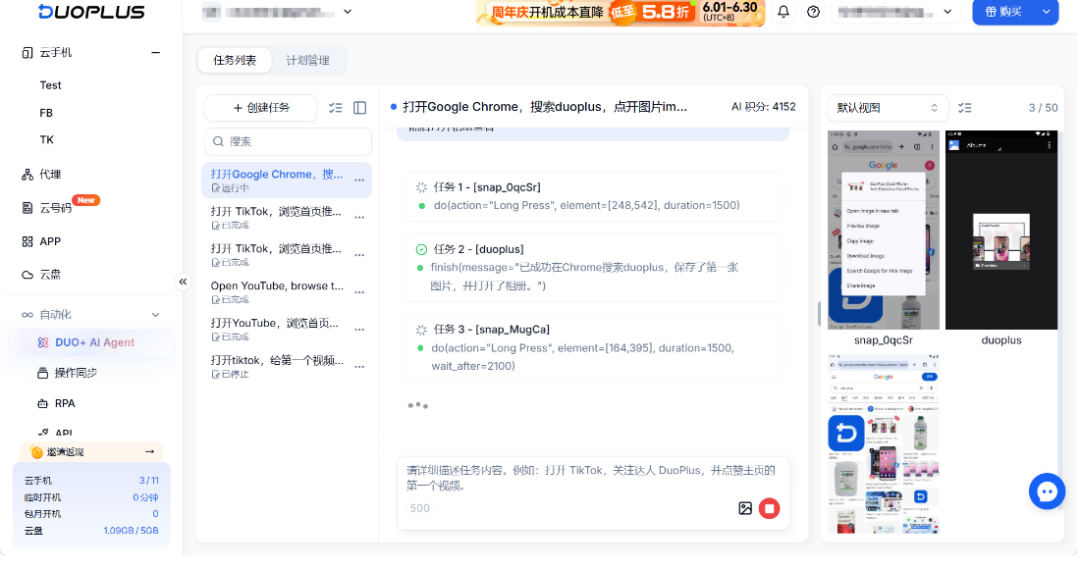The height and width of the screenshot is (569, 1080).
Task: Open the blue chat support bubble
Action: pos(1047,491)
